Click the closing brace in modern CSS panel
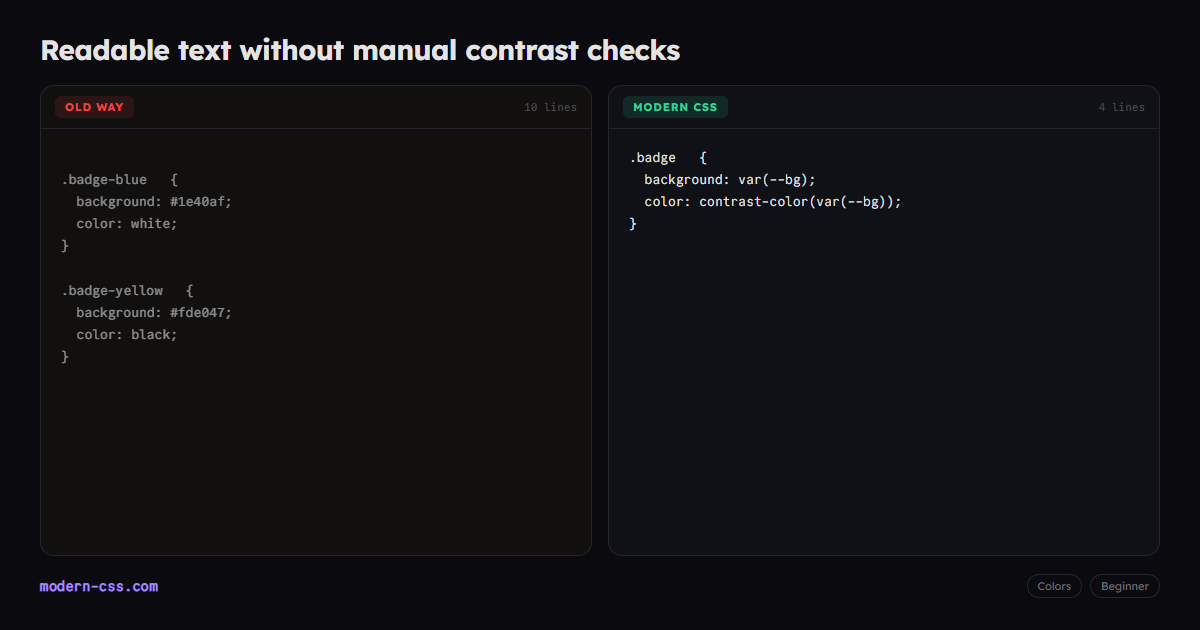Image resolution: width=1200 pixels, height=630 pixels. point(633,223)
